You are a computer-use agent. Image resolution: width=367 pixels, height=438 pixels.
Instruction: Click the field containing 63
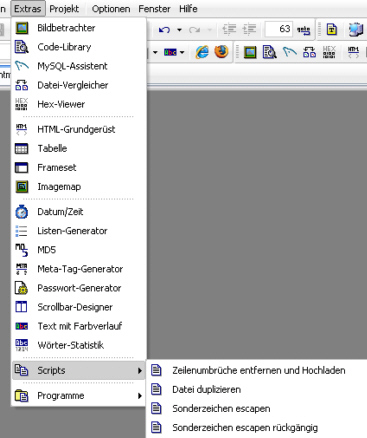[279, 29]
